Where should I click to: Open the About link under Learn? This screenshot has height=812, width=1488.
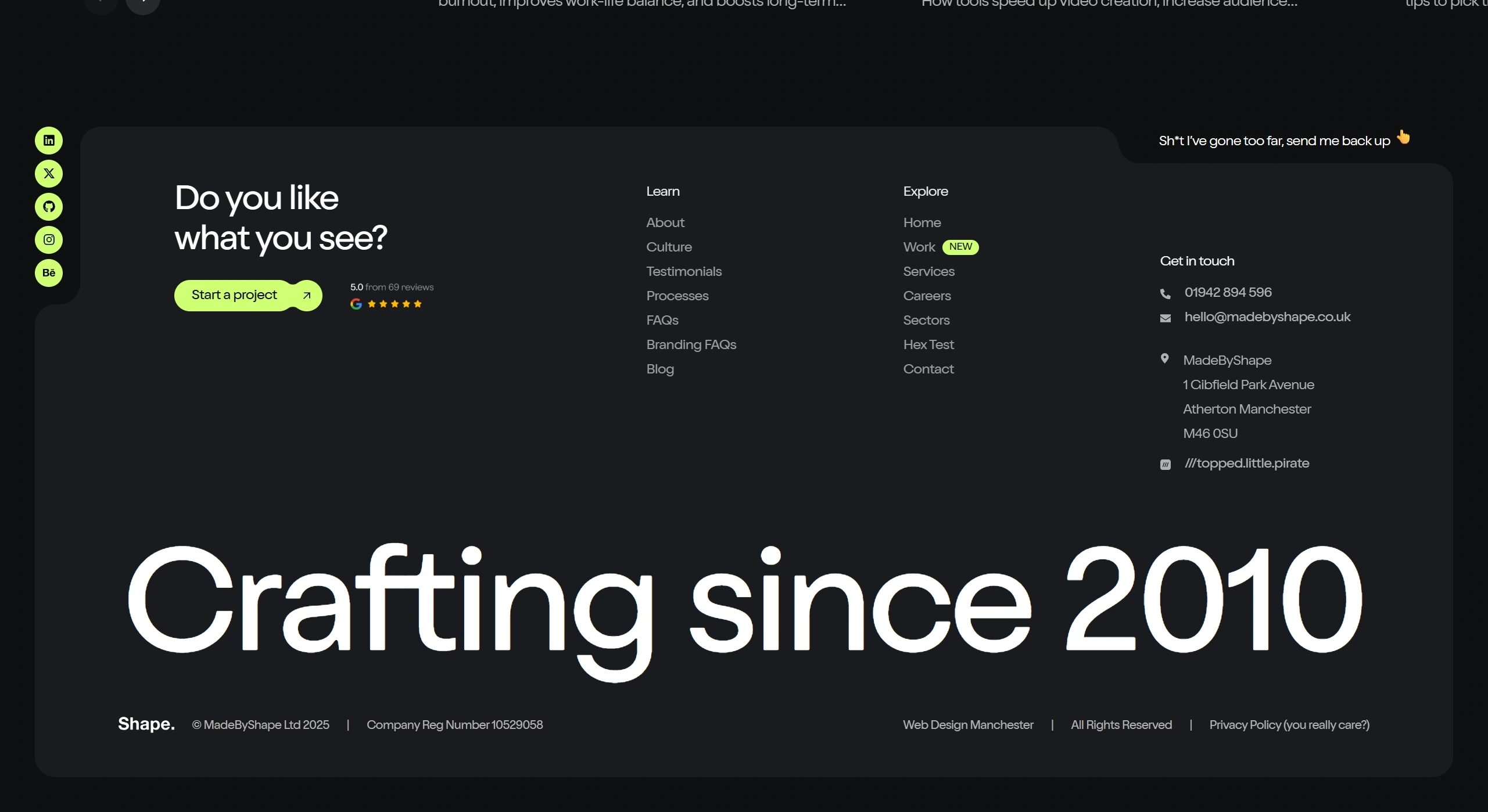coord(665,222)
